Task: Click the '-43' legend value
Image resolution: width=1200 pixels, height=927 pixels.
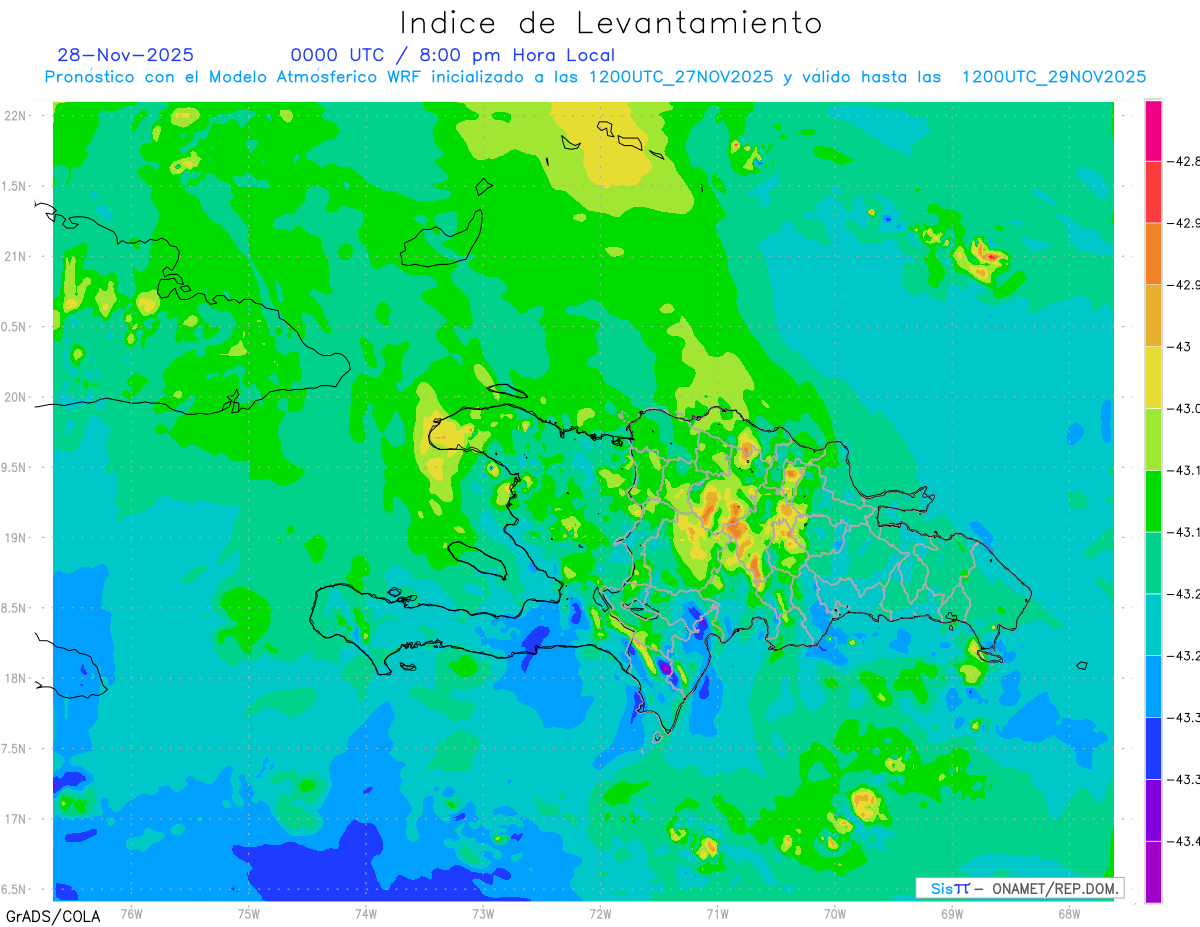Action: [1180, 346]
